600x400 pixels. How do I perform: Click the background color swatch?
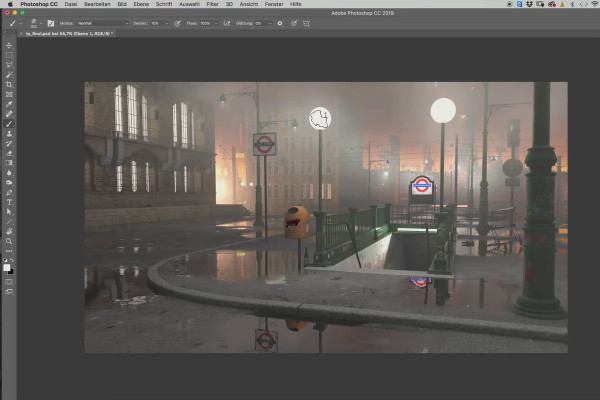[11, 272]
